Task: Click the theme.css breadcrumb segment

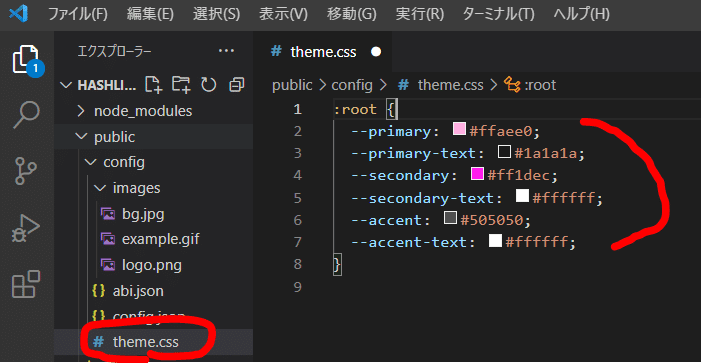Action: (450, 84)
